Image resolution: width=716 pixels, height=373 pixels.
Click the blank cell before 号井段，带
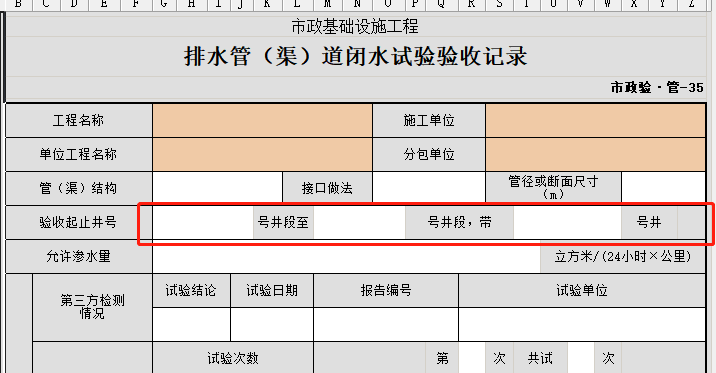point(359,222)
